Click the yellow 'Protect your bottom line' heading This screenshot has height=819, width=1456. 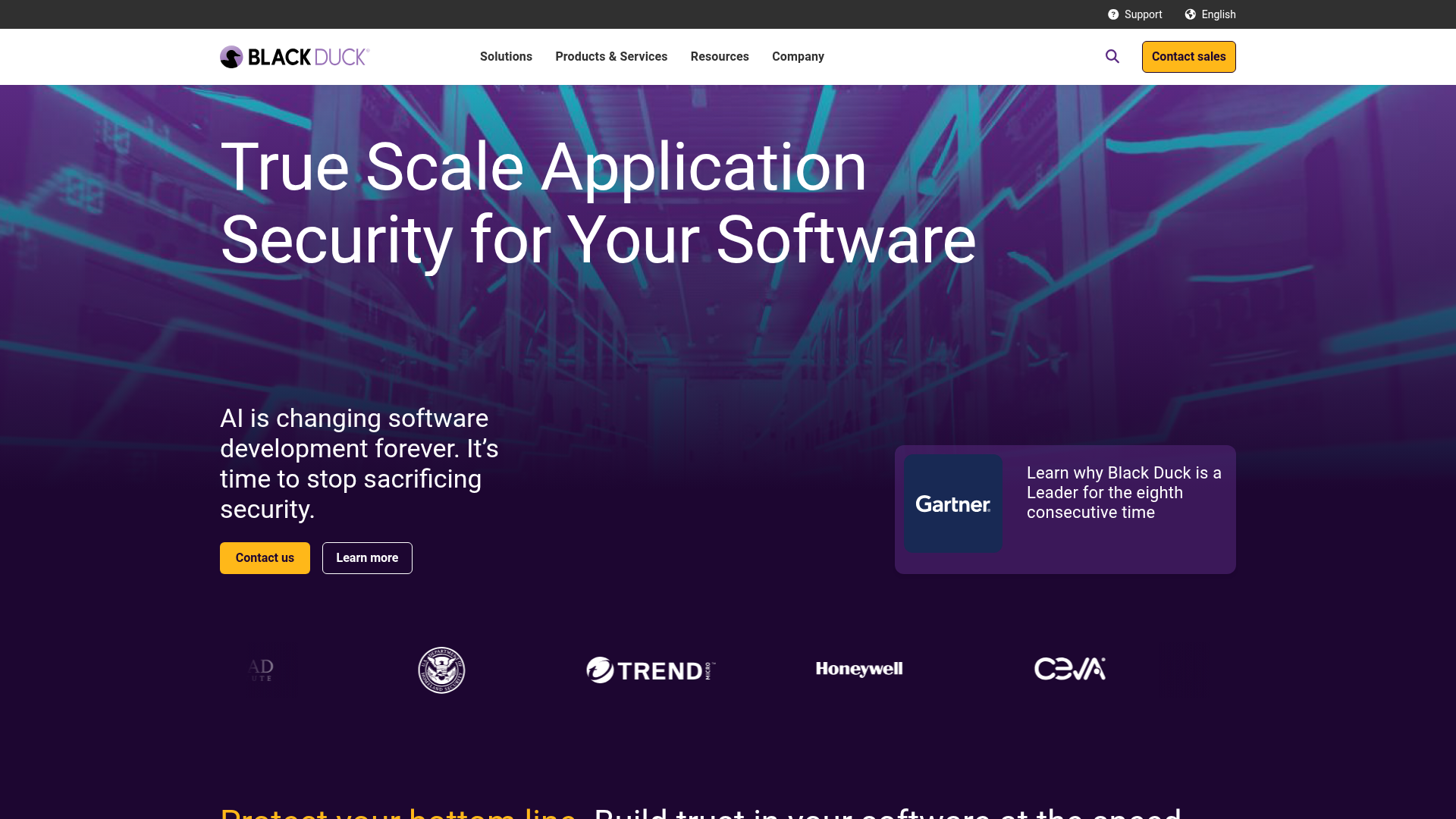coord(397,811)
